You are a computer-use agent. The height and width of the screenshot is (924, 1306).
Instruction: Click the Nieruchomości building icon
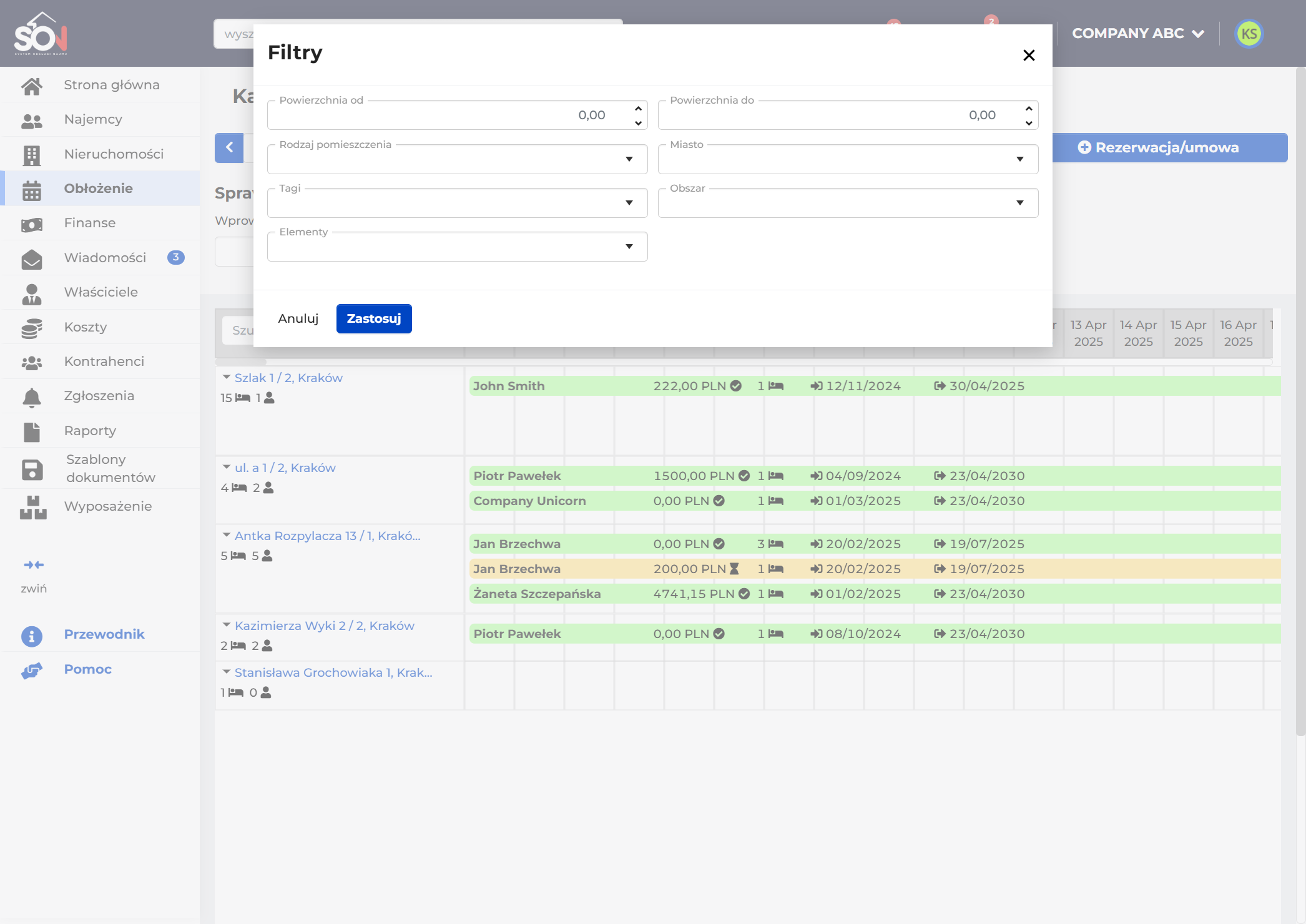pos(32,155)
